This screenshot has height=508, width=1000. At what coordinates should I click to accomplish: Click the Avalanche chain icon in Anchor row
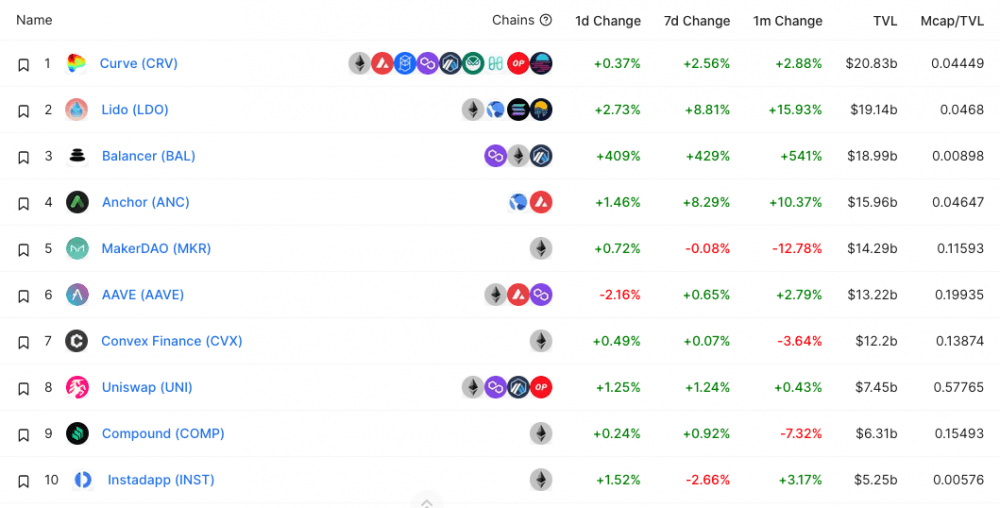541,202
